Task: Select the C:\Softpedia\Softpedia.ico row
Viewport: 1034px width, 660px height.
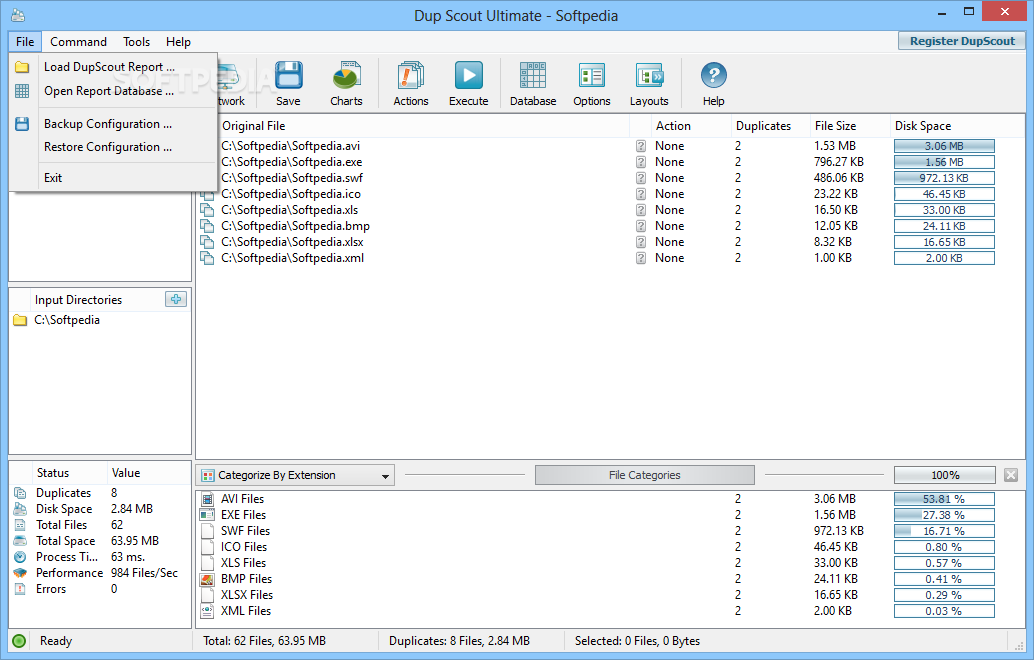Action: click(610, 194)
